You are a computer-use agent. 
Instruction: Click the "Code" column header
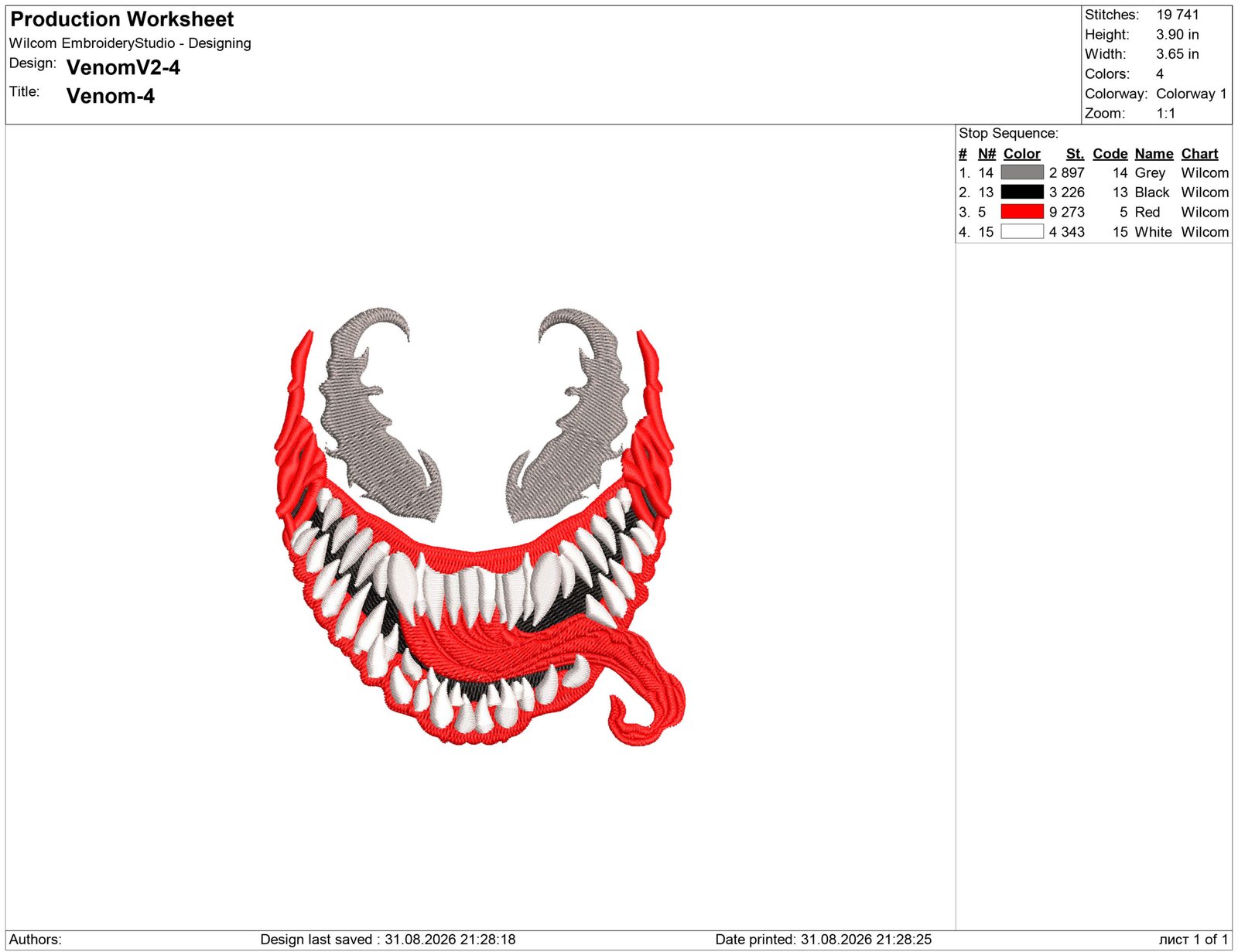click(1110, 154)
